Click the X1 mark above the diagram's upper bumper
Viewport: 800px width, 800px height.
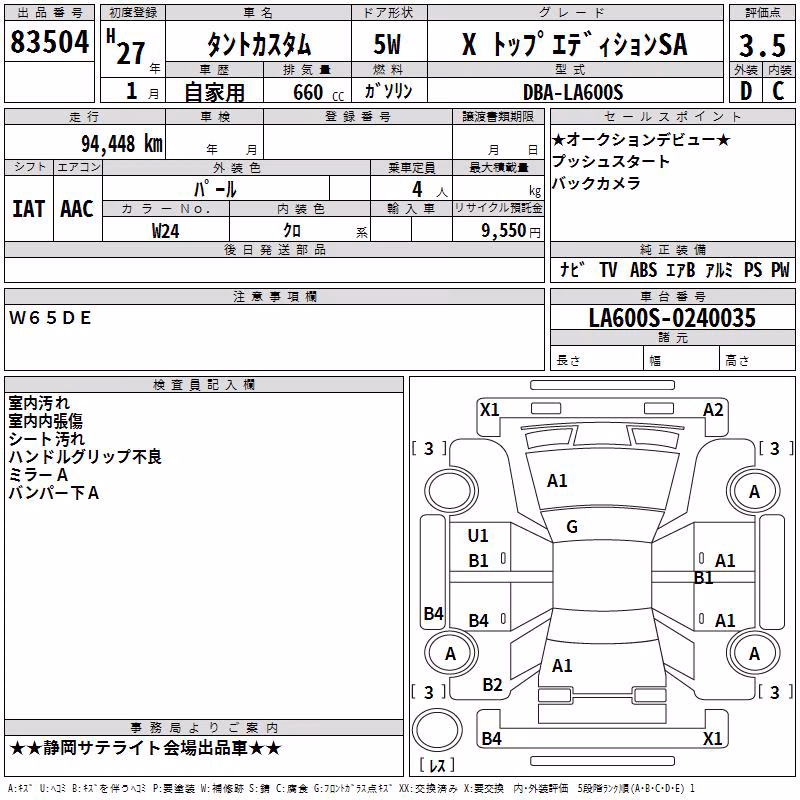coord(489,410)
